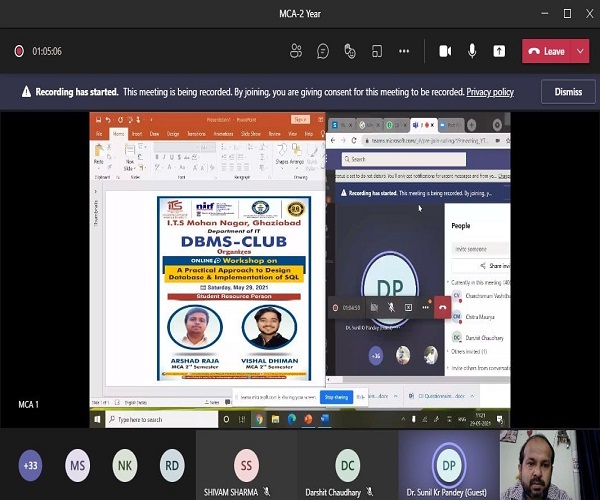Image resolution: width=600 pixels, height=500 pixels.
Task: Select the MS participant avatar
Action: tap(77, 465)
